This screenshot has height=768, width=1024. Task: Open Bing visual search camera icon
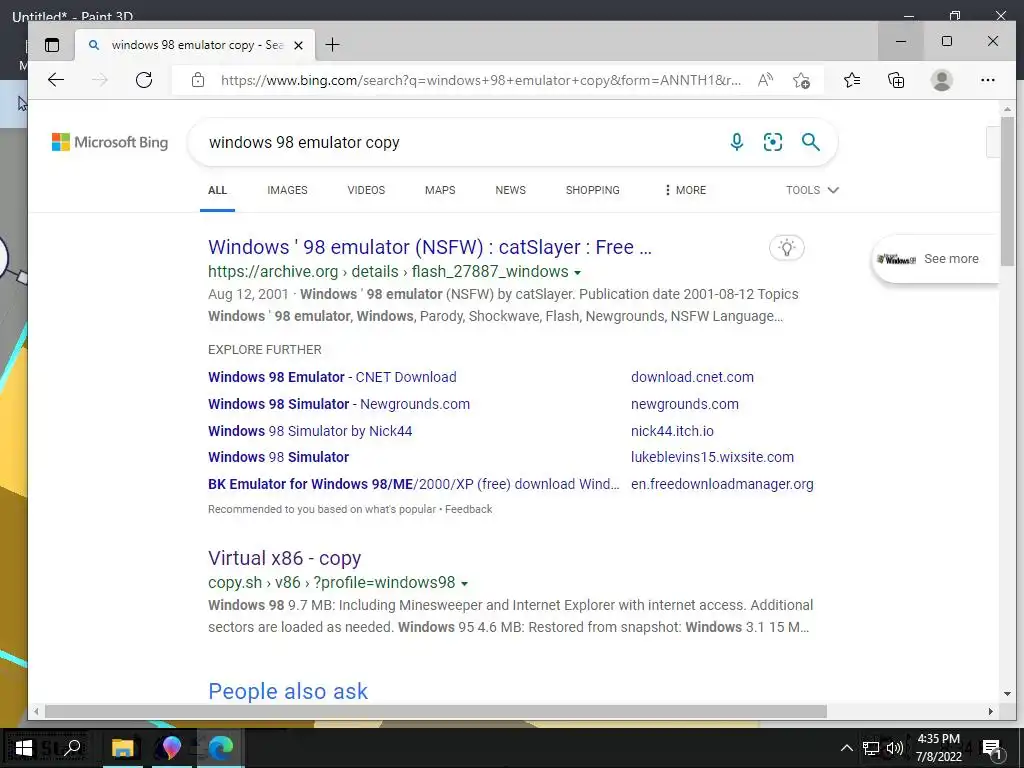coord(773,142)
